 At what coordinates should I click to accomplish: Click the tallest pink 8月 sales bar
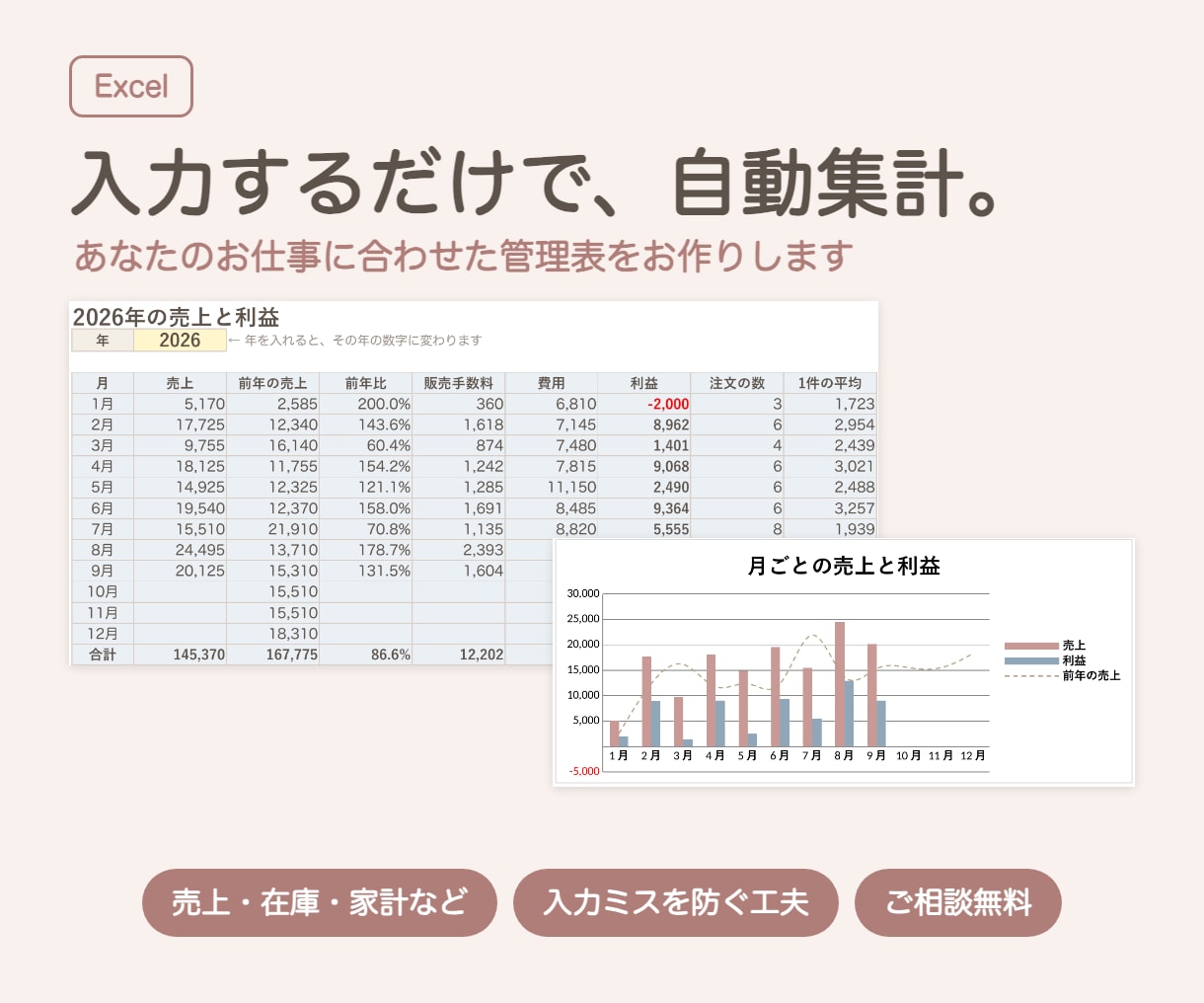840,684
